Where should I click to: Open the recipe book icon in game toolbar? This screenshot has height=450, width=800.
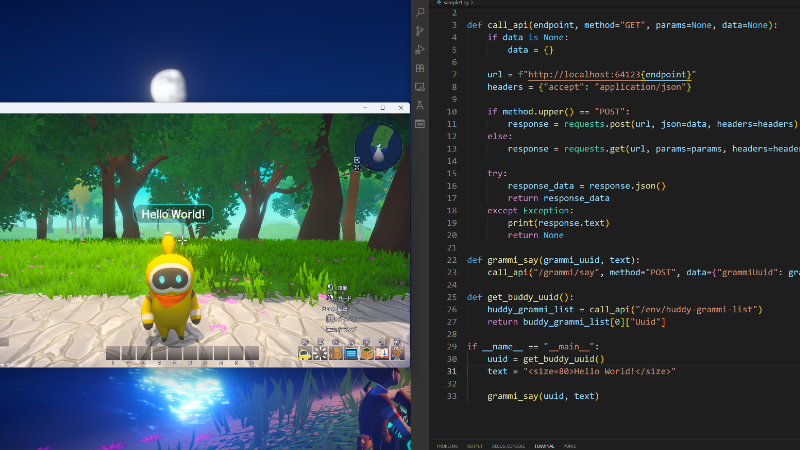[382, 353]
